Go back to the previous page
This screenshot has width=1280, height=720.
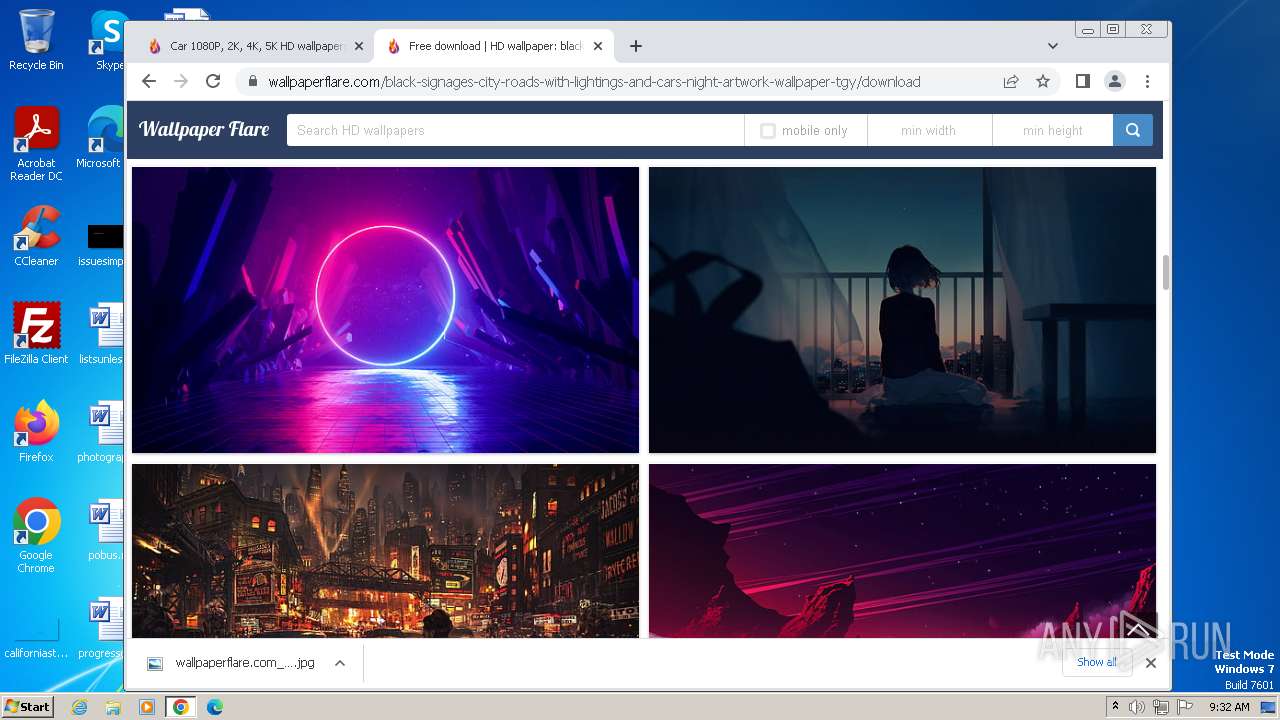(x=149, y=81)
